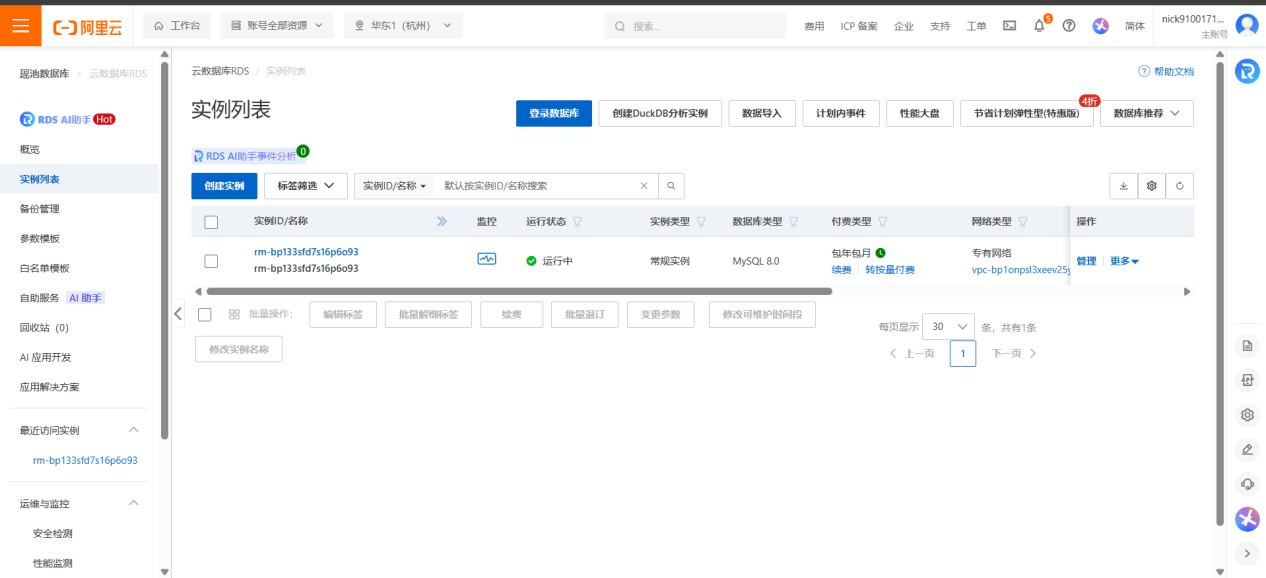Image resolution: width=1266 pixels, height=578 pixels.
Task: Open the colorful AI assistant icon in the top bar
Action: [x=1101, y=26]
